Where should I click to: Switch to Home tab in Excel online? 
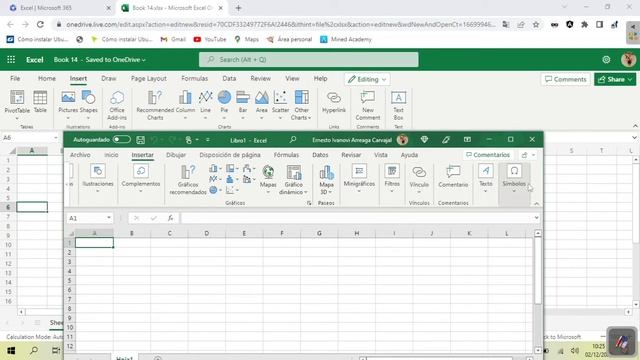(x=47, y=78)
